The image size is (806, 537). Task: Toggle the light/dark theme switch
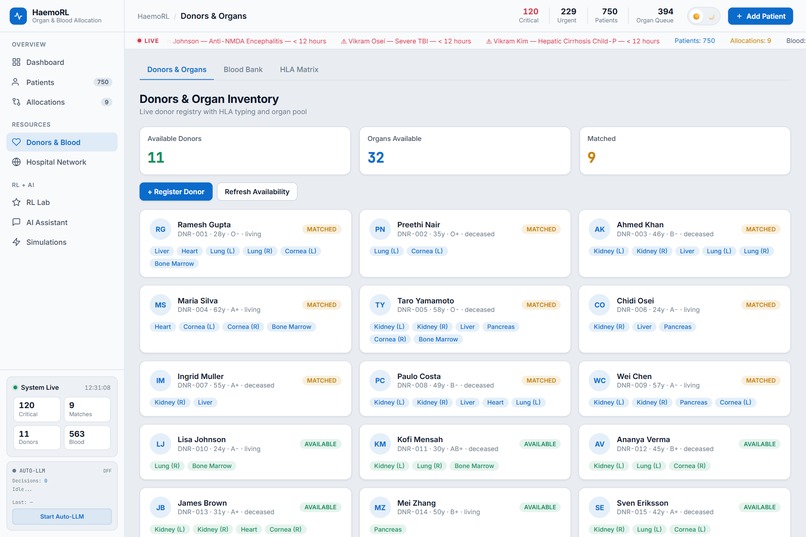(x=704, y=16)
